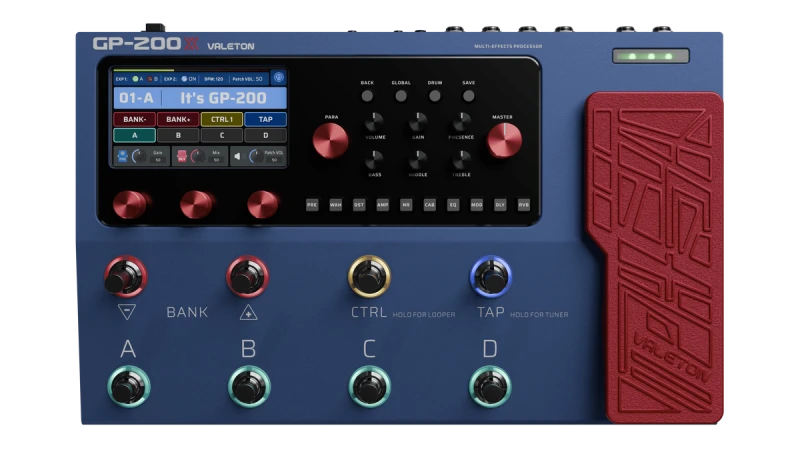Viewport: 800px width, 450px height.
Task: Toggle the EXP2 ON indicator
Action: [x=189, y=79]
